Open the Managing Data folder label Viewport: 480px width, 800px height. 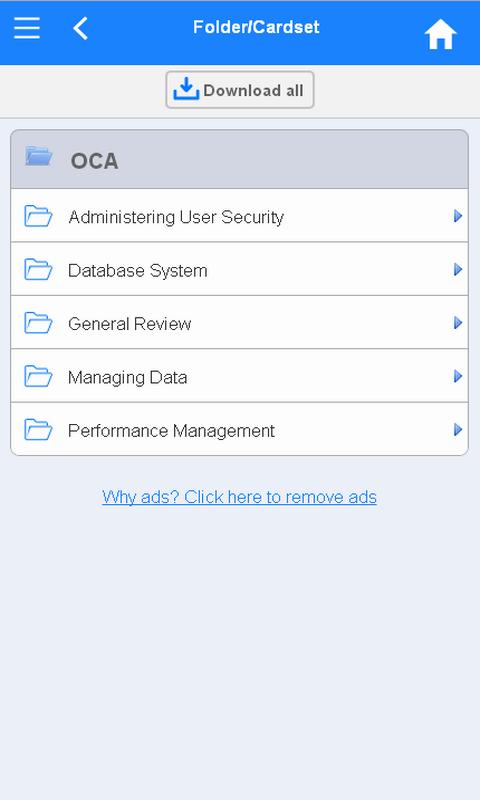pyautogui.click(x=128, y=378)
